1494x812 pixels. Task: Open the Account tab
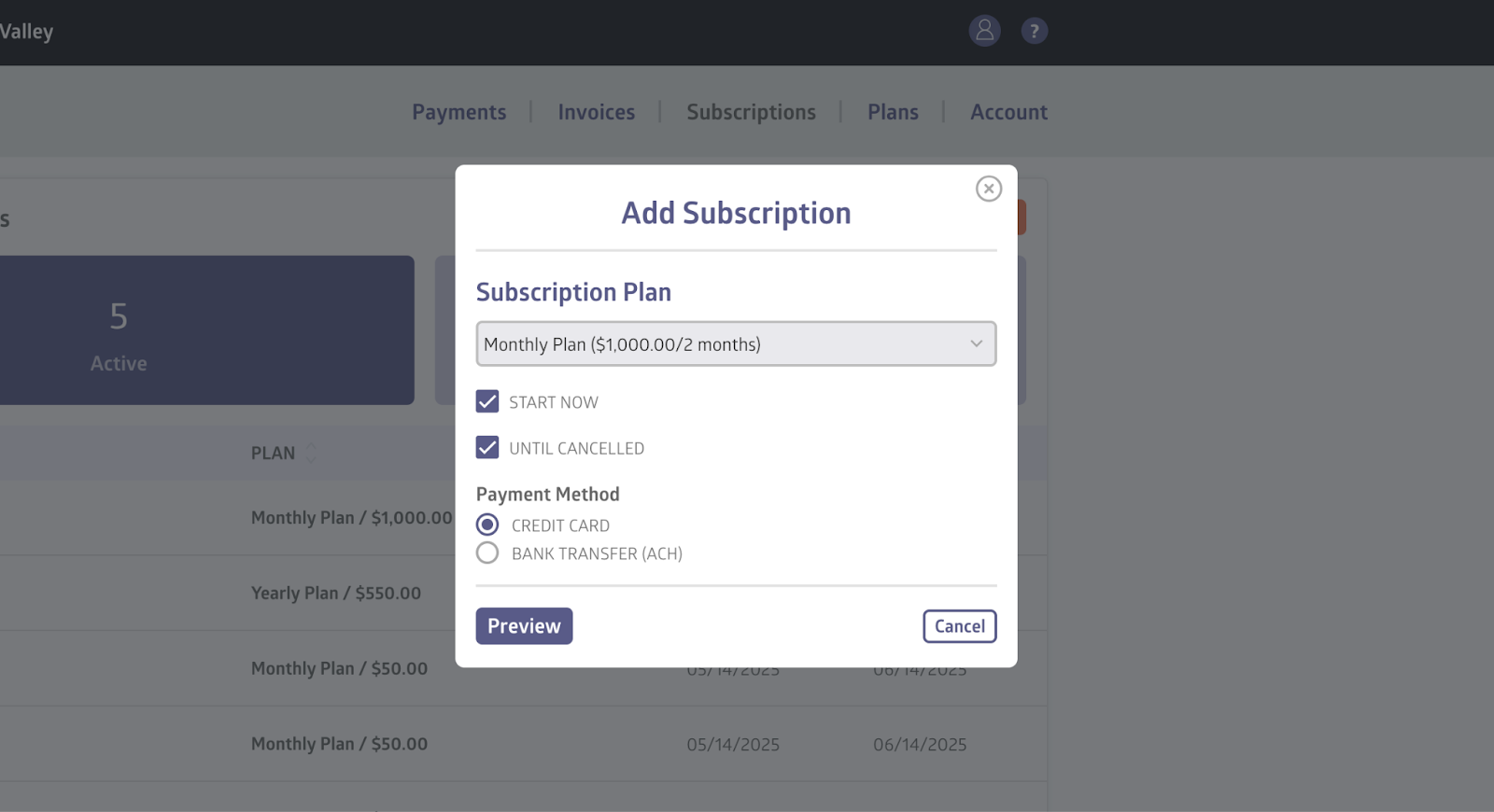[x=1008, y=112]
